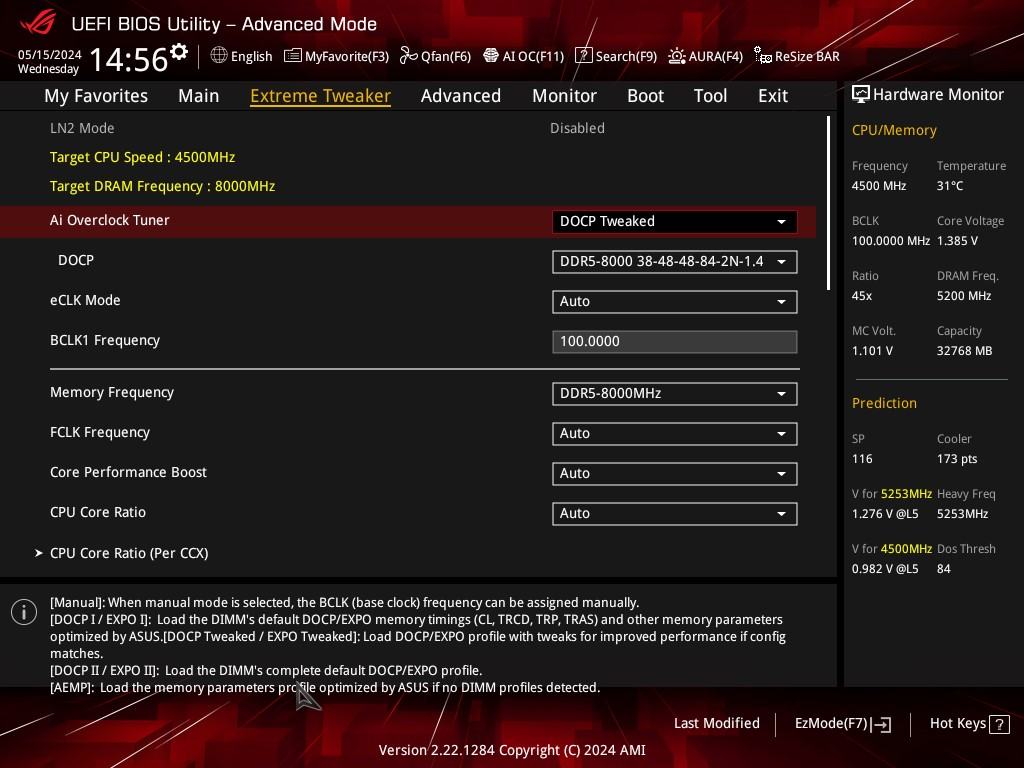Image resolution: width=1024 pixels, height=768 pixels.
Task: Click the BCLK1 Frequency input field
Action: (x=675, y=342)
